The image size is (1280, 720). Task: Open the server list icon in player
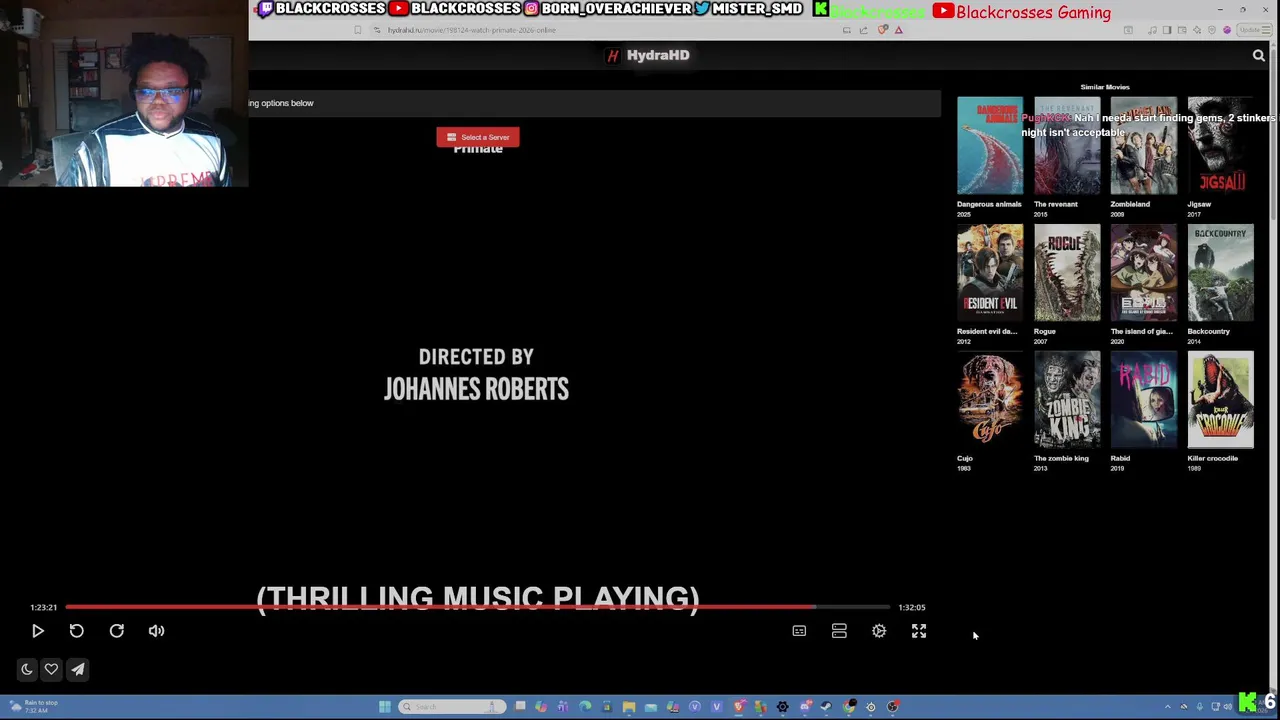839,631
